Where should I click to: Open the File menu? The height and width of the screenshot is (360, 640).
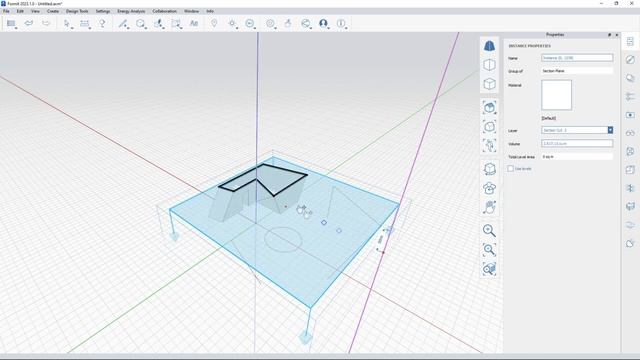[6, 11]
